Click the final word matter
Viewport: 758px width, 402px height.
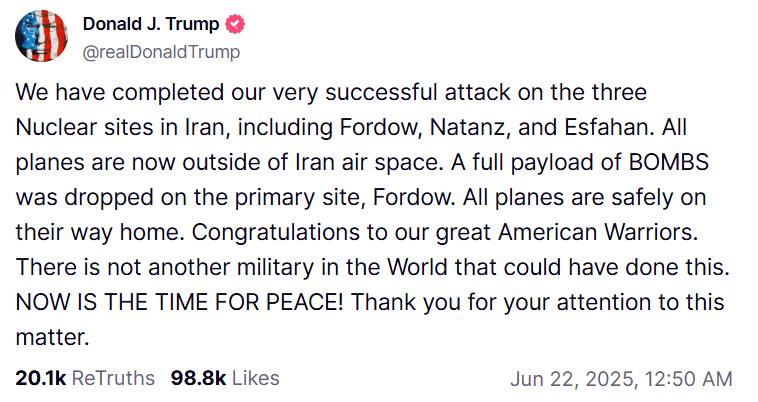click(52, 337)
